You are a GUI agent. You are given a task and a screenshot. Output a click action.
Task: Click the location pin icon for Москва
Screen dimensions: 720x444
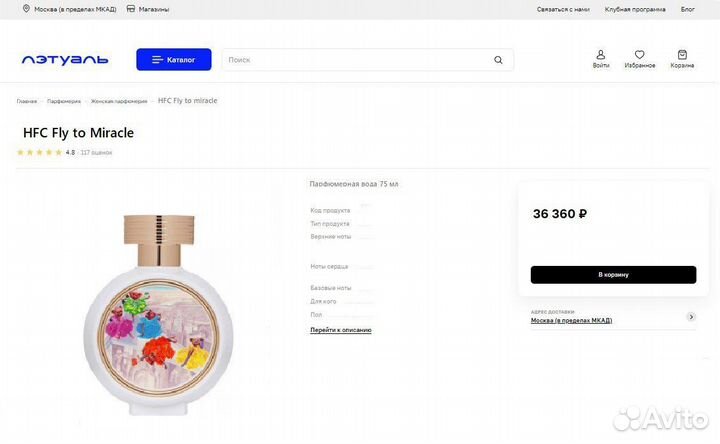pos(26,9)
